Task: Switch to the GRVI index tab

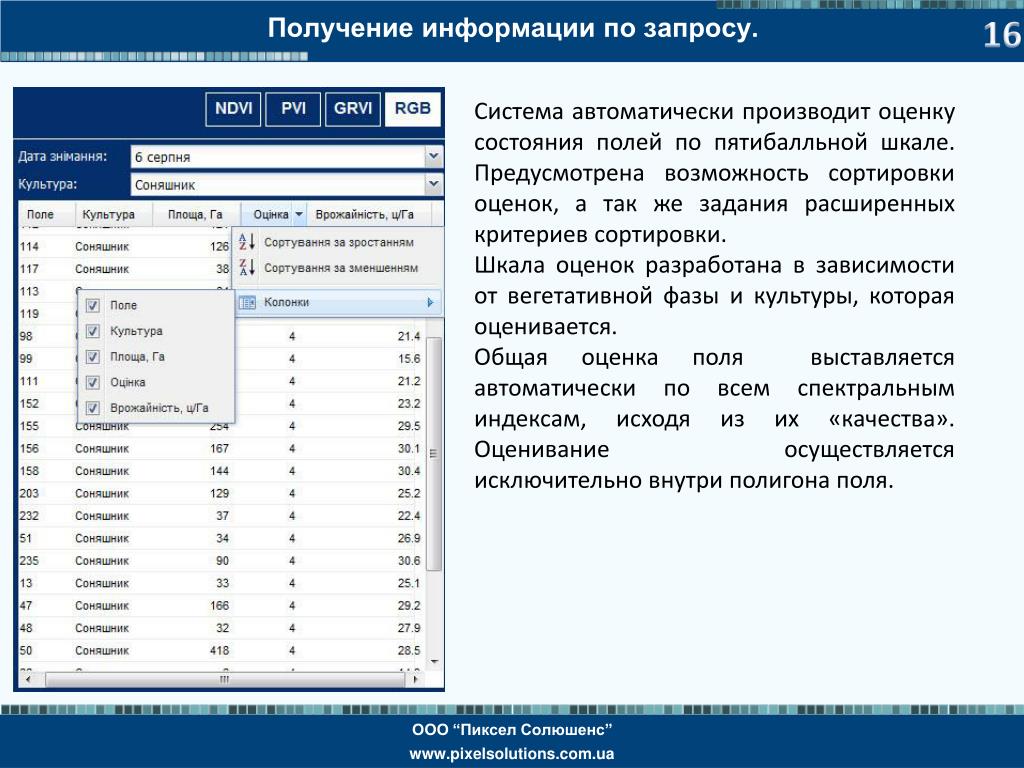Action: point(353,109)
